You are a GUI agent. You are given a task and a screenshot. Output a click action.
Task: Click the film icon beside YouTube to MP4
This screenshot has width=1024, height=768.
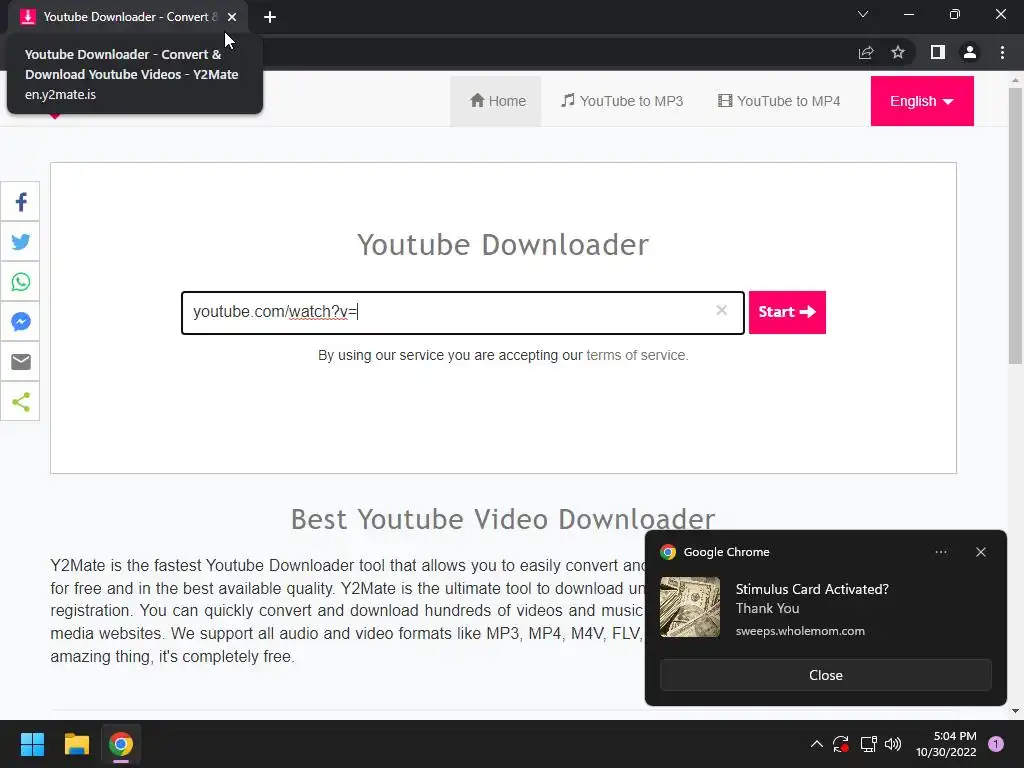pyautogui.click(x=725, y=101)
